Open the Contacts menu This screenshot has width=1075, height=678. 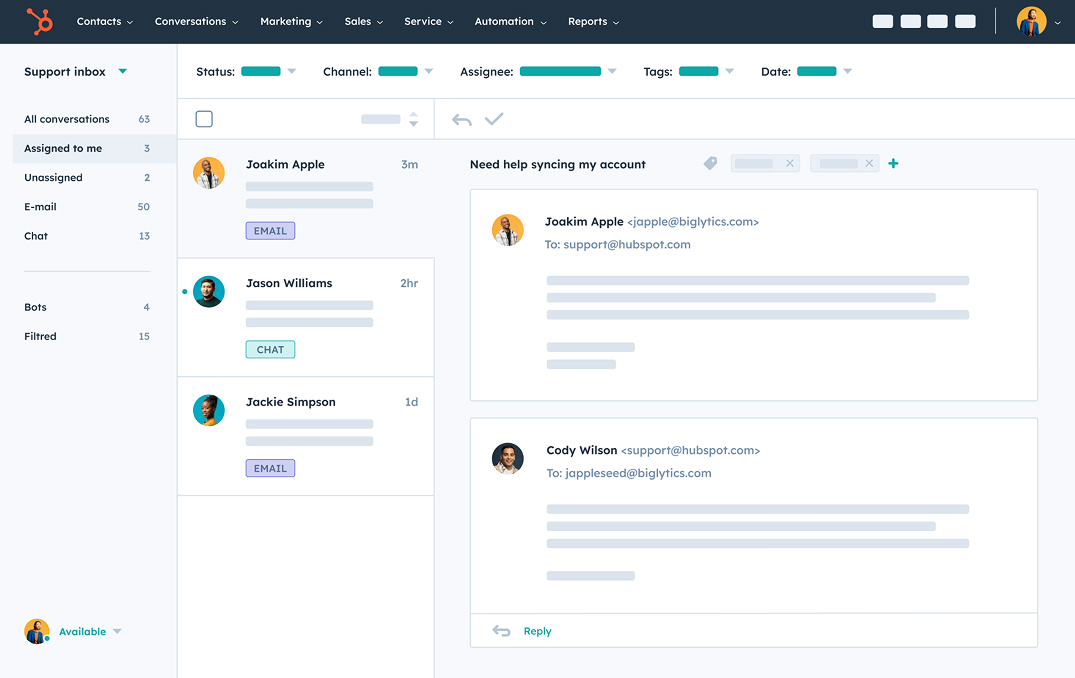tap(105, 21)
